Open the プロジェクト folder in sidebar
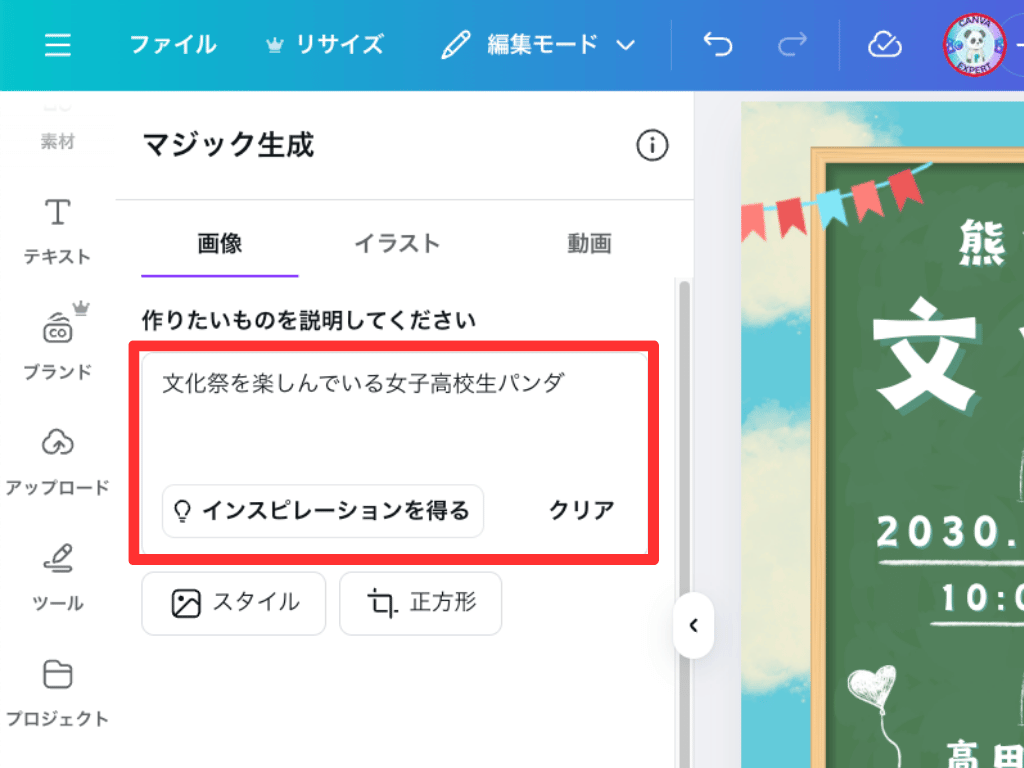This screenshot has width=1024, height=768. point(57,693)
